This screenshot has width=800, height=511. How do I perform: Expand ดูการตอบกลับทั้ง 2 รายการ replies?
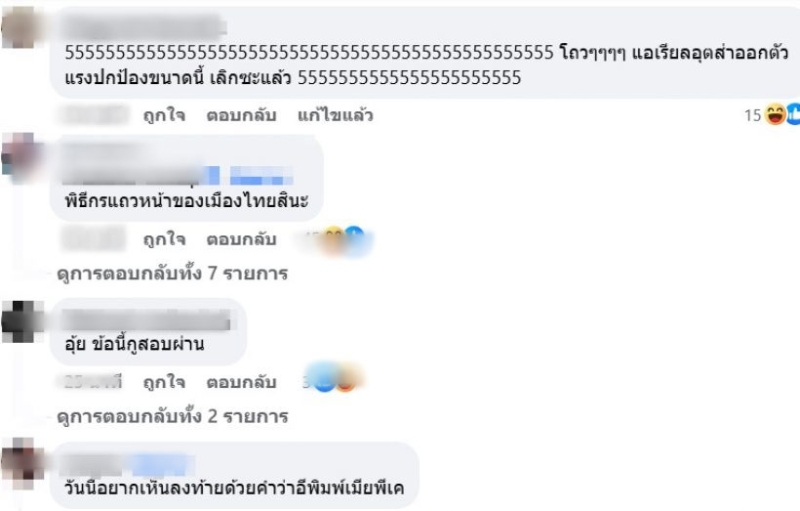click(x=172, y=417)
